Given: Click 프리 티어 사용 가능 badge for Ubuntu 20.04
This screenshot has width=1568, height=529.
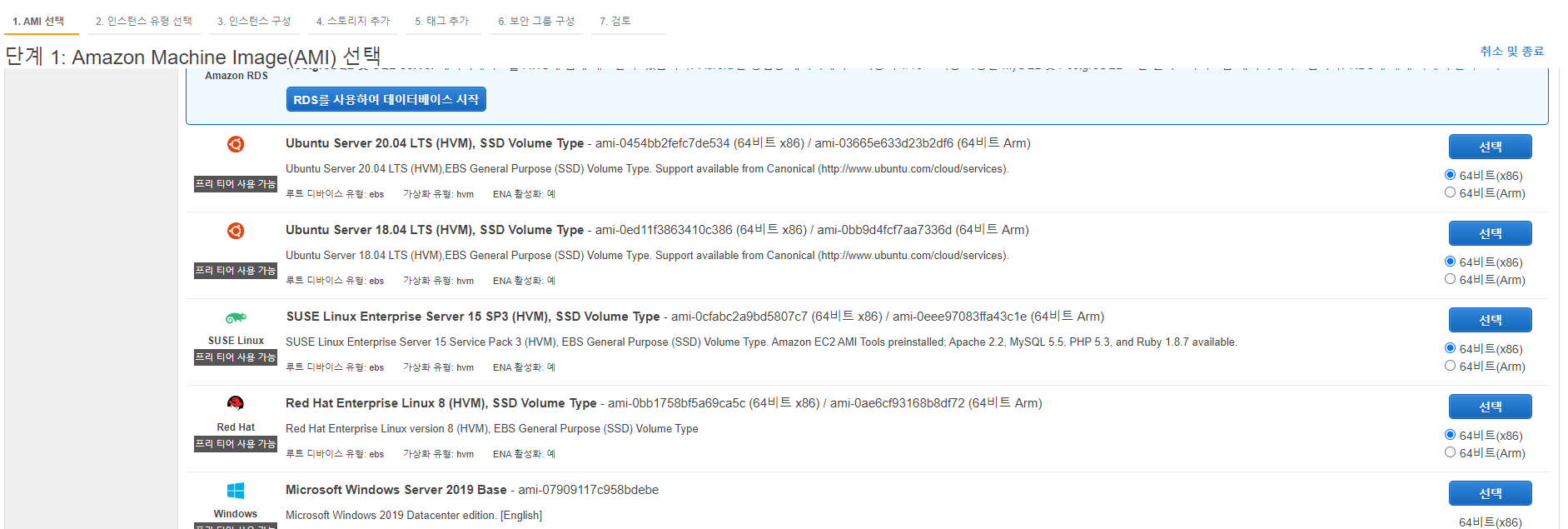Looking at the screenshot, I should coord(236,184).
